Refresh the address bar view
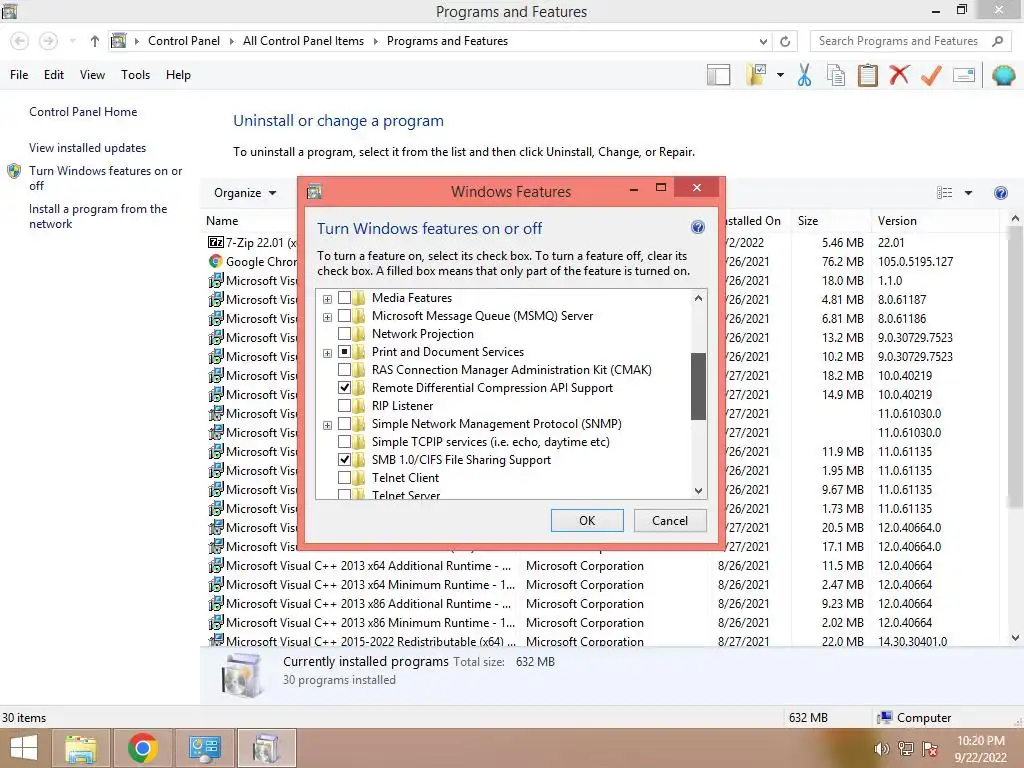This screenshot has width=1024, height=768. coord(785,41)
